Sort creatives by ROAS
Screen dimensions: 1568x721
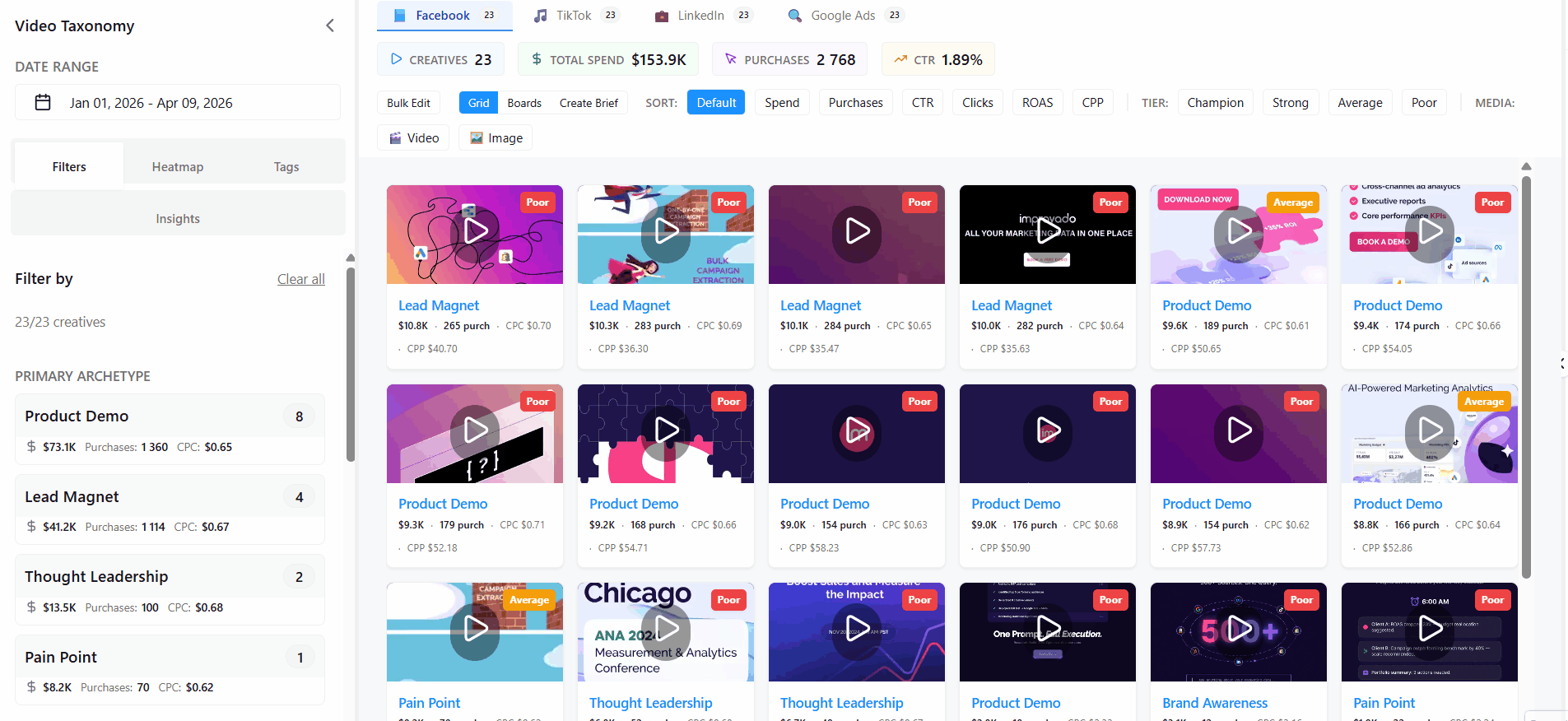1037,103
